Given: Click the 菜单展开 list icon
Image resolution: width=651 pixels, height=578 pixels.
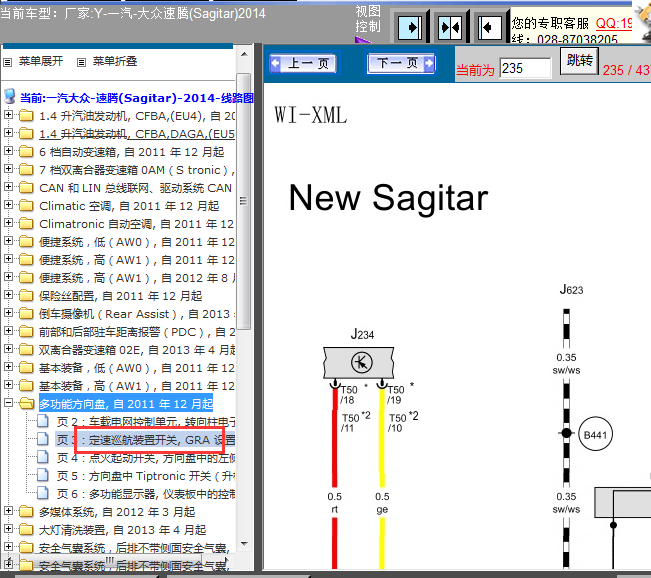Looking at the screenshot, I should pyautogui.click(x=7, y=63).
